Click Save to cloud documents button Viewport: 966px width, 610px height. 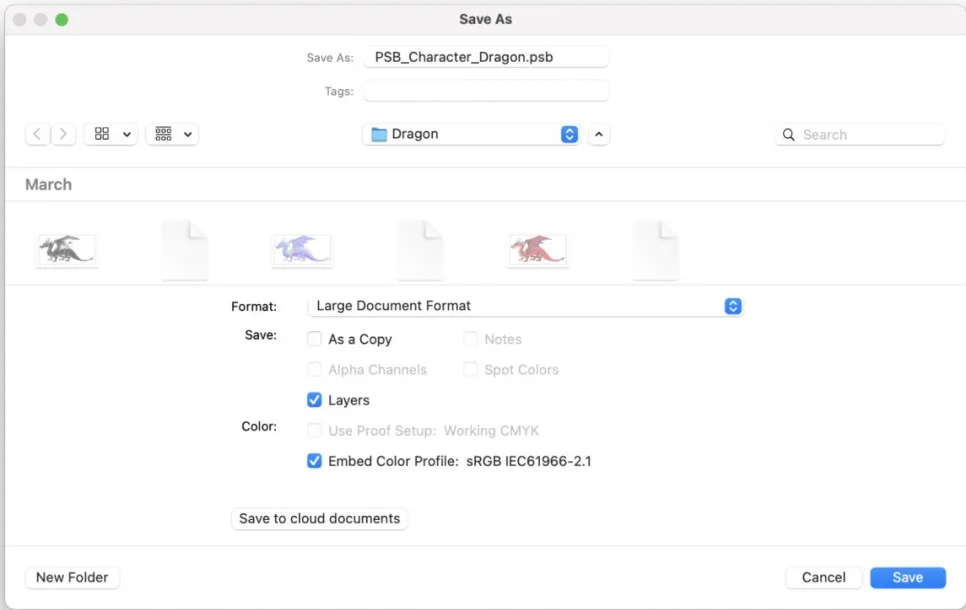click(x=319, y=519)
